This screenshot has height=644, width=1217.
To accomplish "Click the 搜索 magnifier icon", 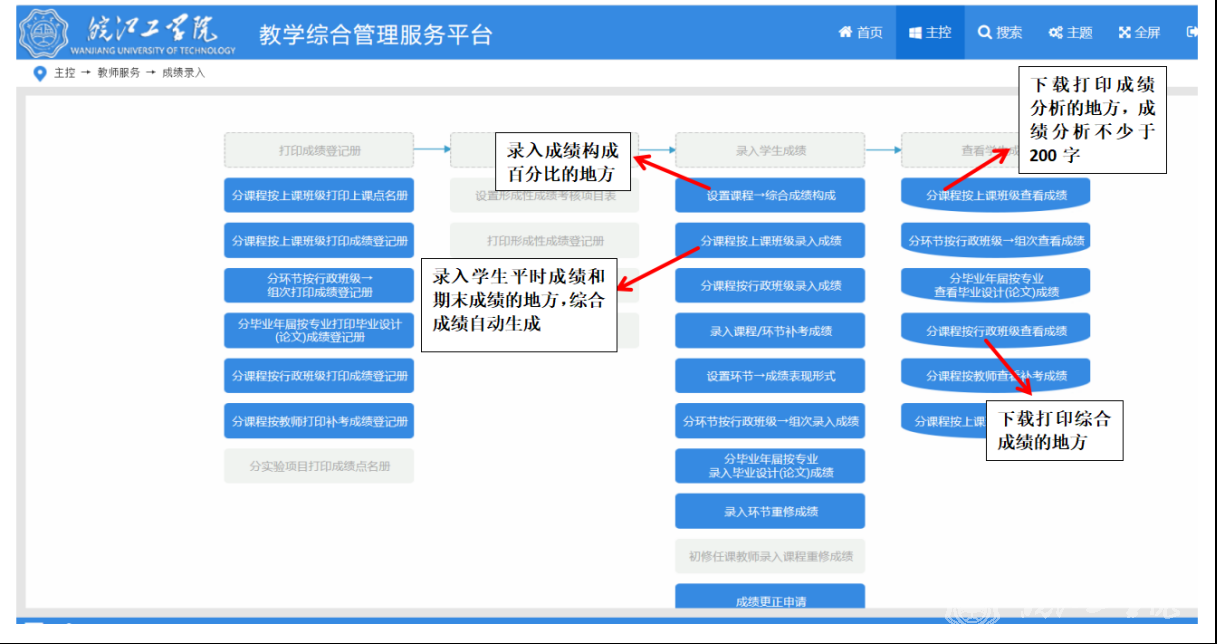I will point(985,33).
